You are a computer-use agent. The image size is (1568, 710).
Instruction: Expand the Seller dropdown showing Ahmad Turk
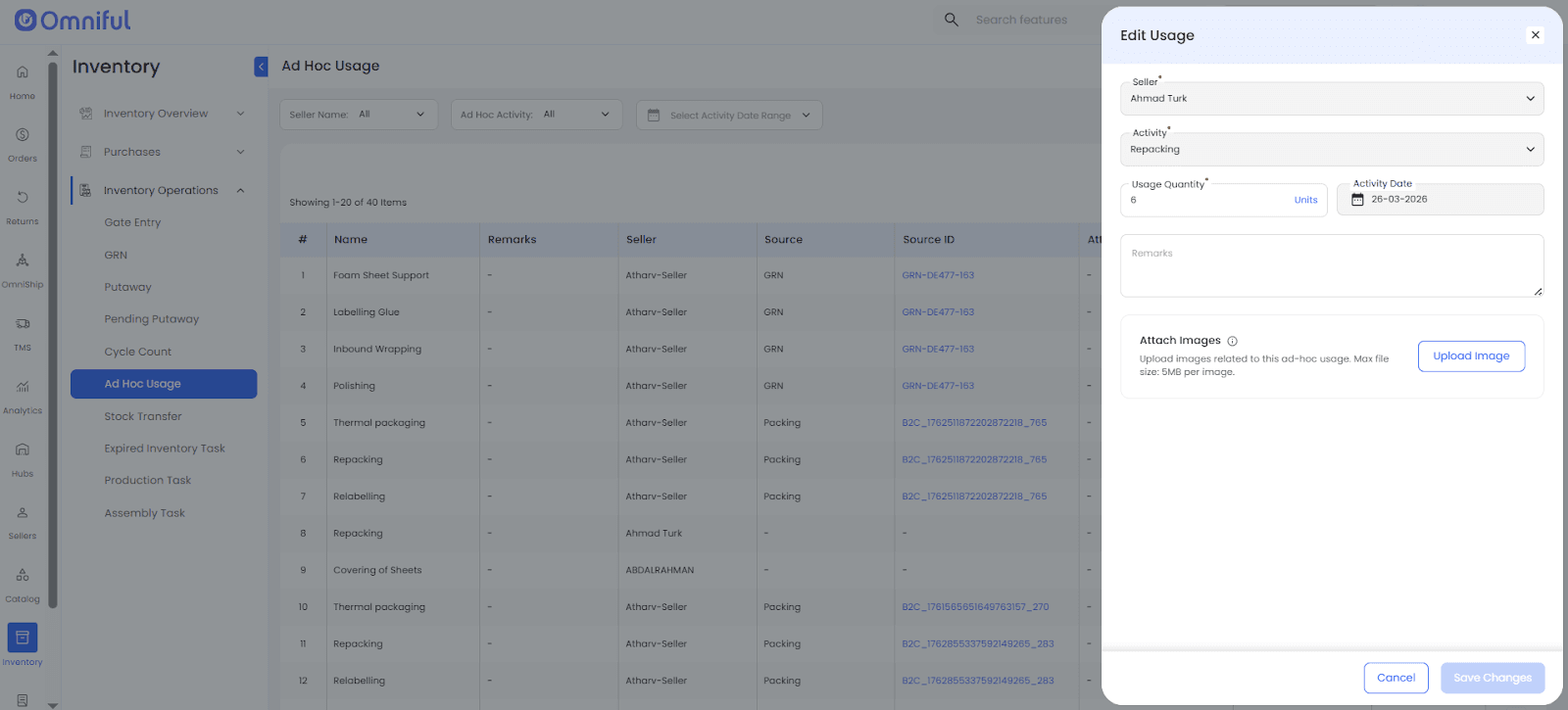(x=1331, y=99)
